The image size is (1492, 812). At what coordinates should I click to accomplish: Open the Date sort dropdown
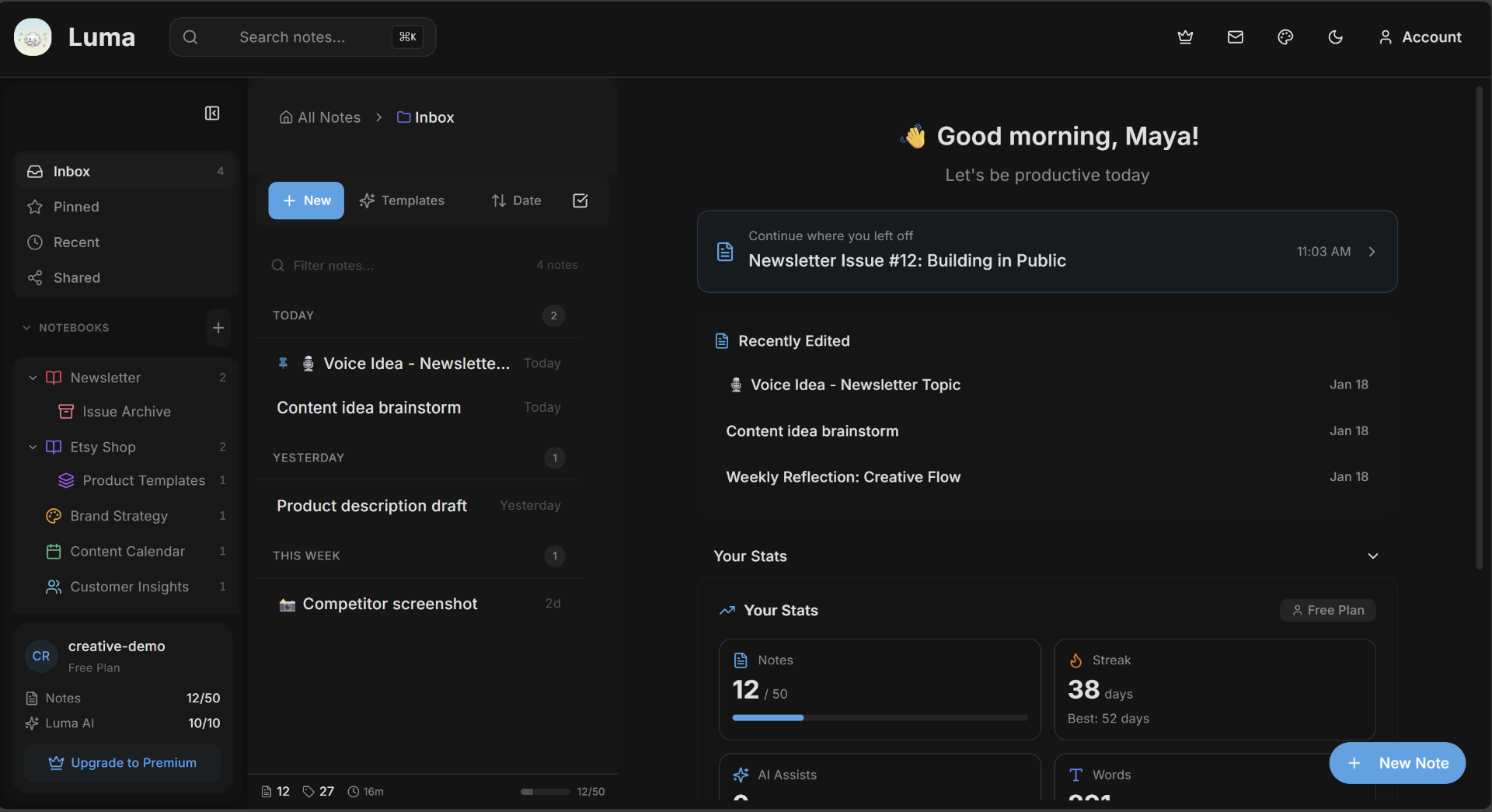(x=516, y=200)
